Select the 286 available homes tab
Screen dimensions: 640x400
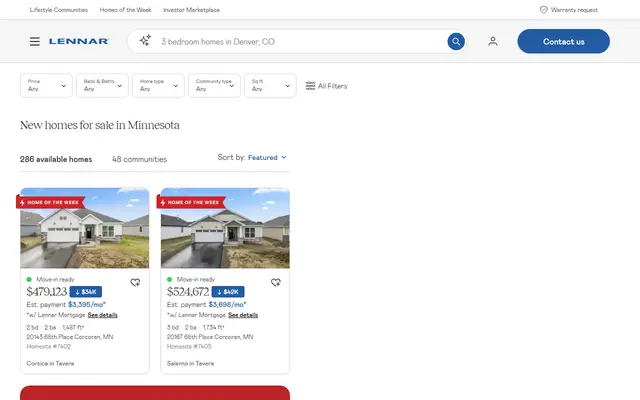(56, 159)
